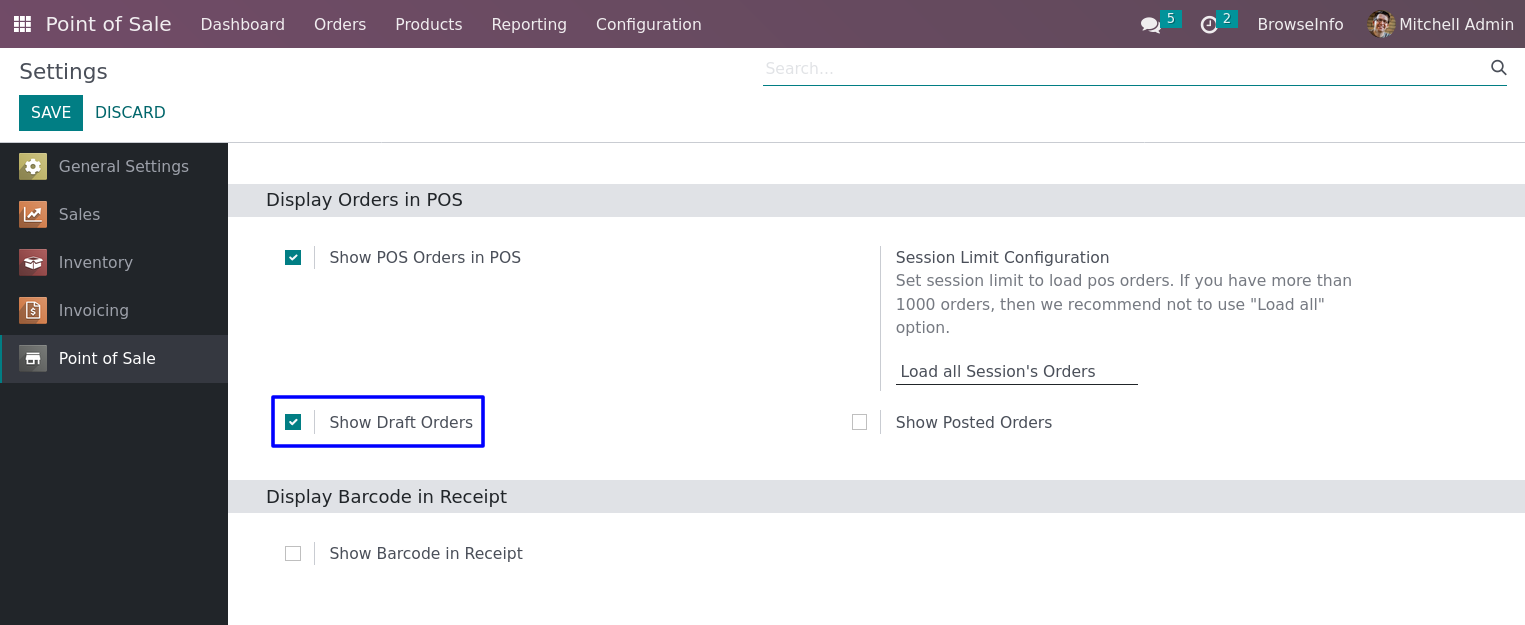Click the activities badge showing 2
Screen dimensions: 1525x625
coord(1227,18)
